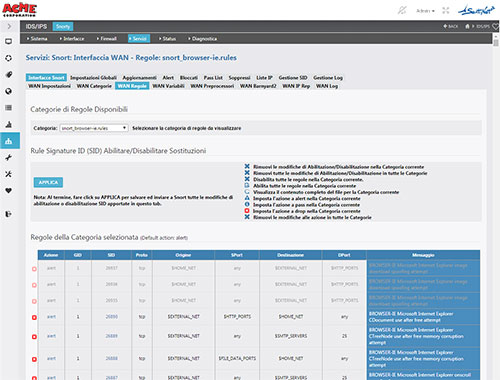Open the WAN Log sub-tab
500x380 pixels.
point(327,86)
